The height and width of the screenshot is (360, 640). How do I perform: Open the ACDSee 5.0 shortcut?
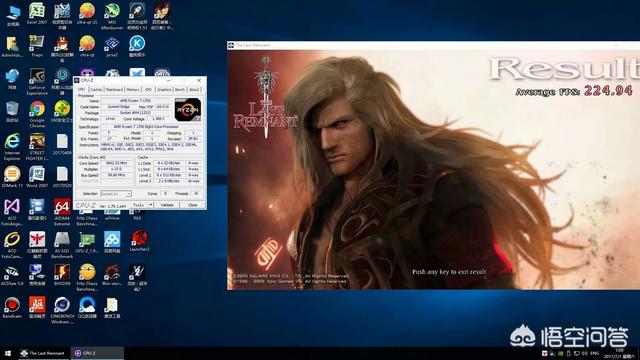point(12,275)
